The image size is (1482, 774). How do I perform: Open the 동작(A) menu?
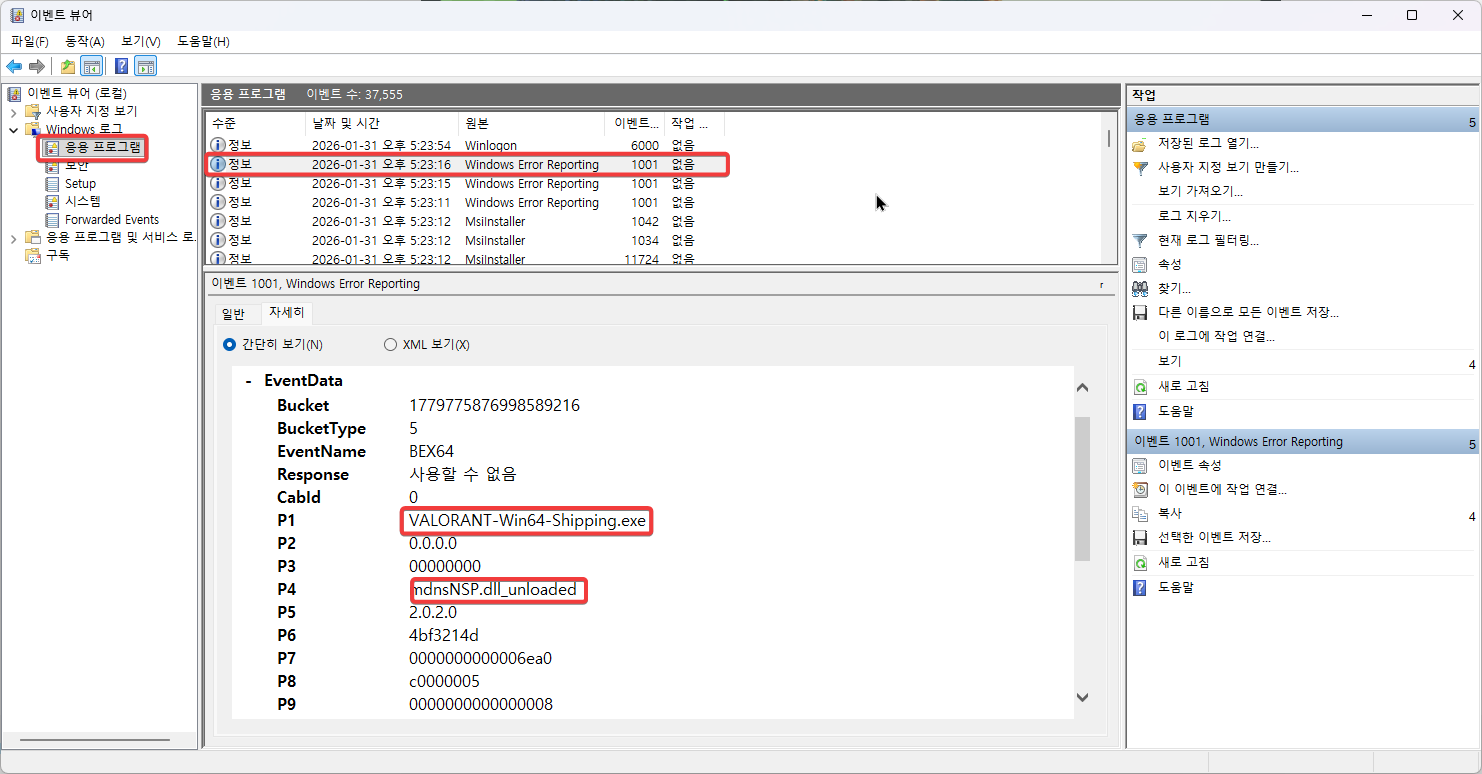point(85,41)
